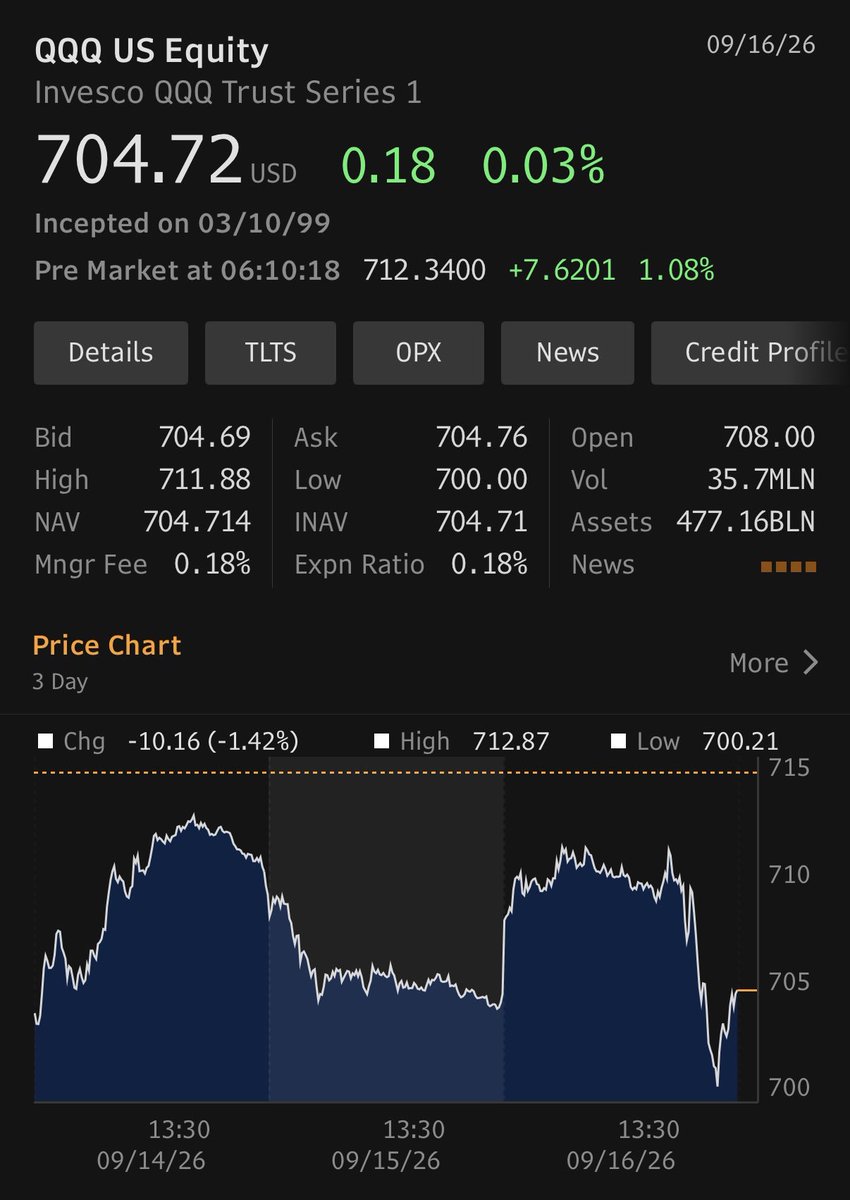
Task: Select the Expn Ratio 0.18% value
Action: click(489, 564)
